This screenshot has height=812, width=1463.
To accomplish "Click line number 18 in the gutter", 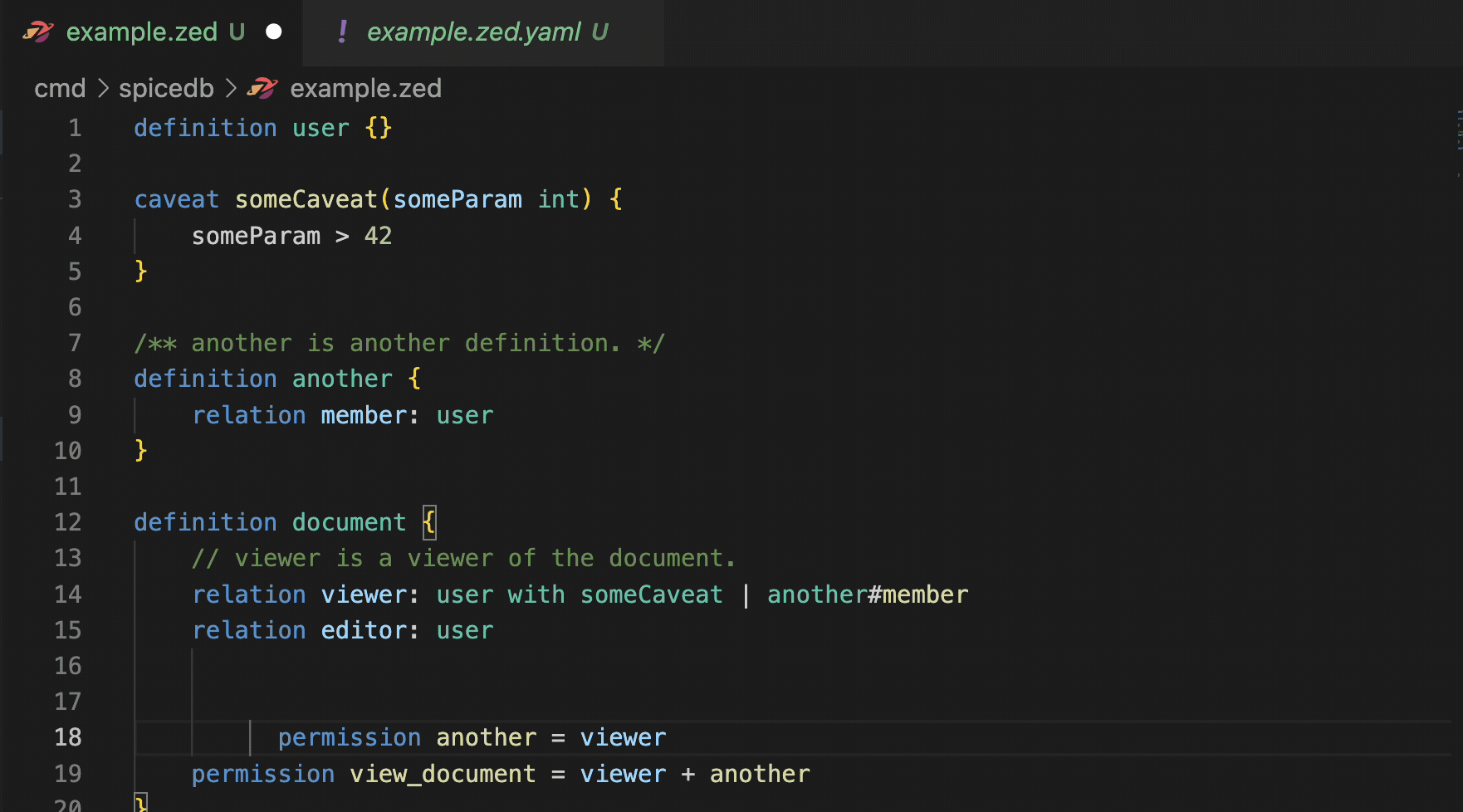I will coord(68,737).
